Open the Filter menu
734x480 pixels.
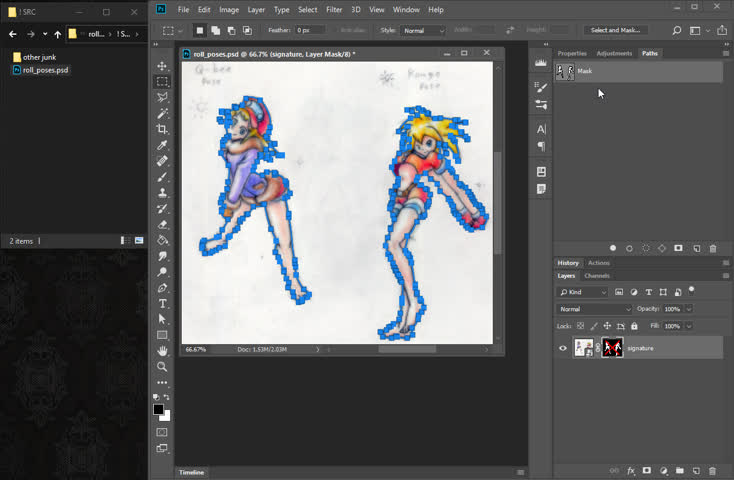(x=334, y=9)
